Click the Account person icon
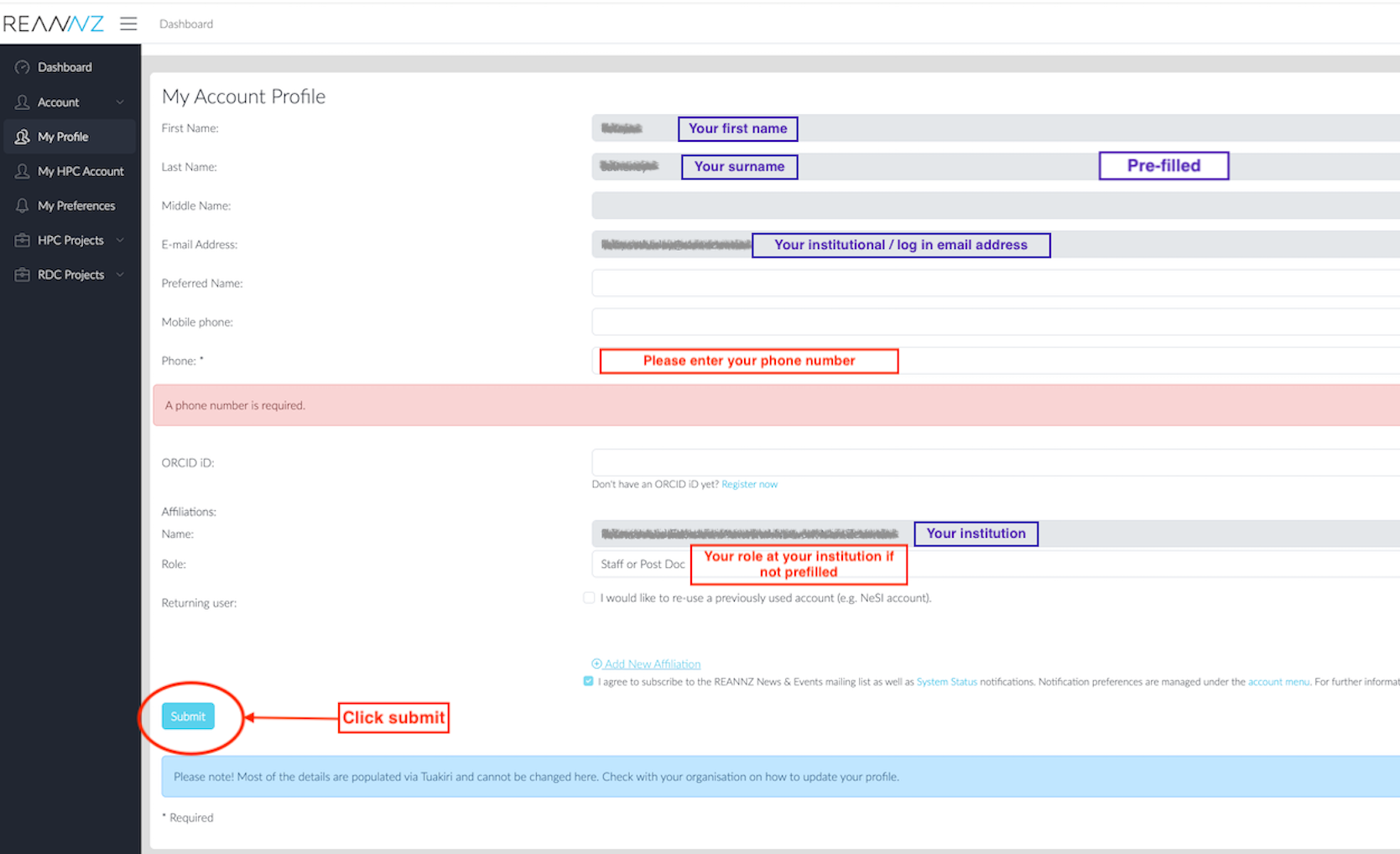 click(22, 102)
